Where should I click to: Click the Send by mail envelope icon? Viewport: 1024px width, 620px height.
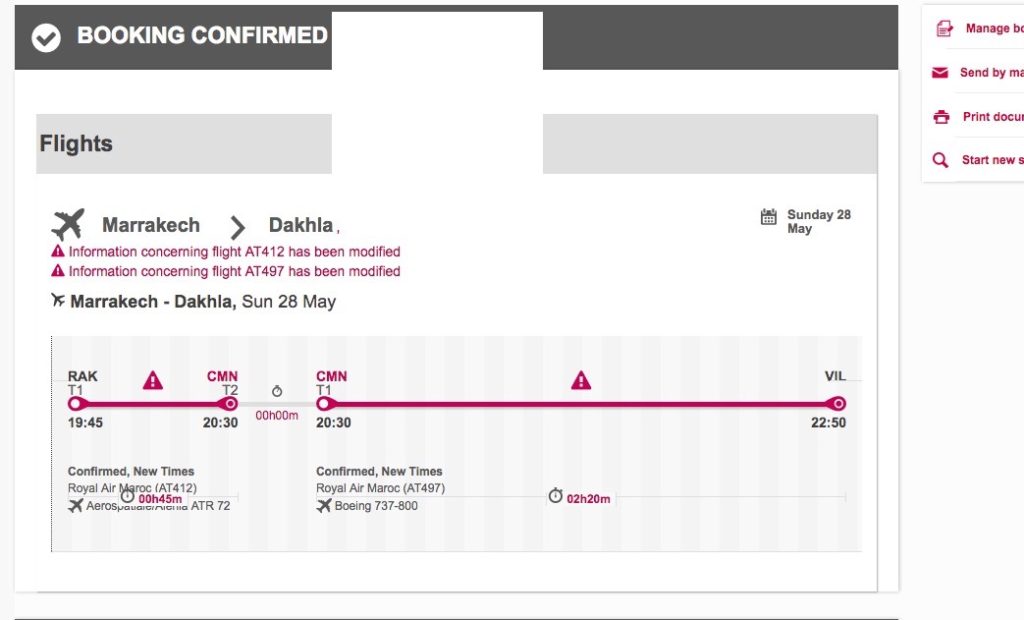(940, 73)
